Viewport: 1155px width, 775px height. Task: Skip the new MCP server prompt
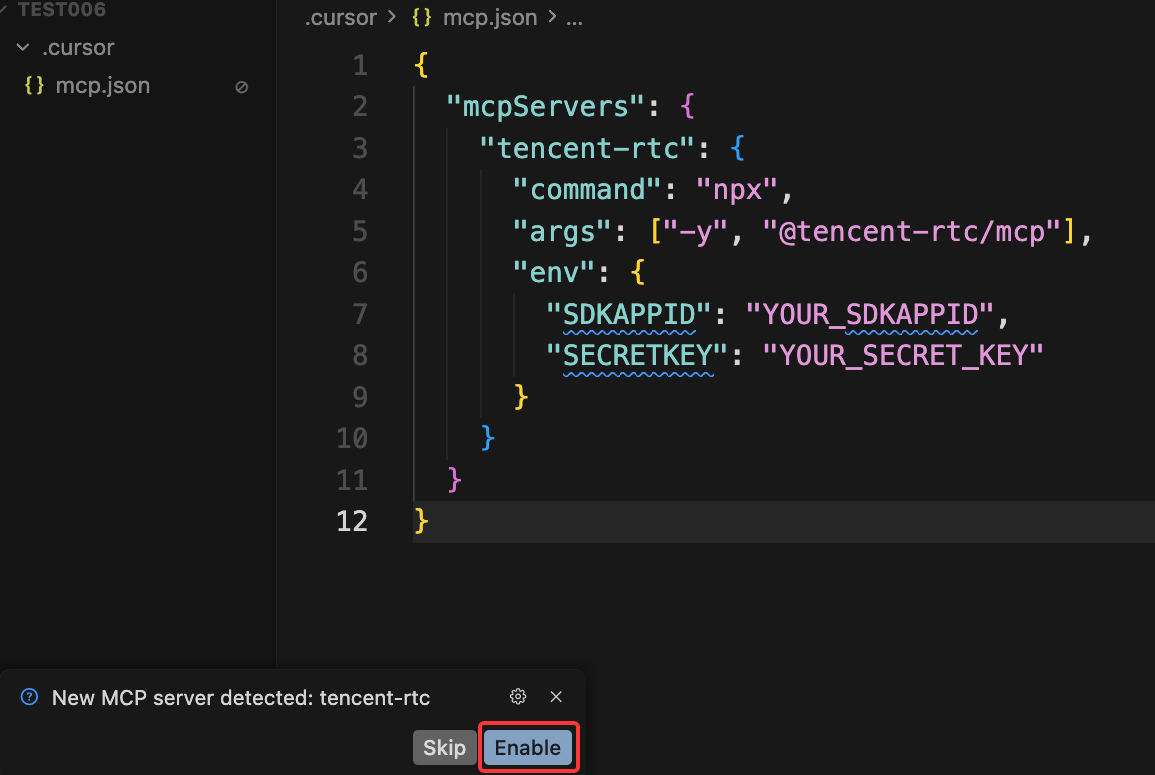point(444,748)
